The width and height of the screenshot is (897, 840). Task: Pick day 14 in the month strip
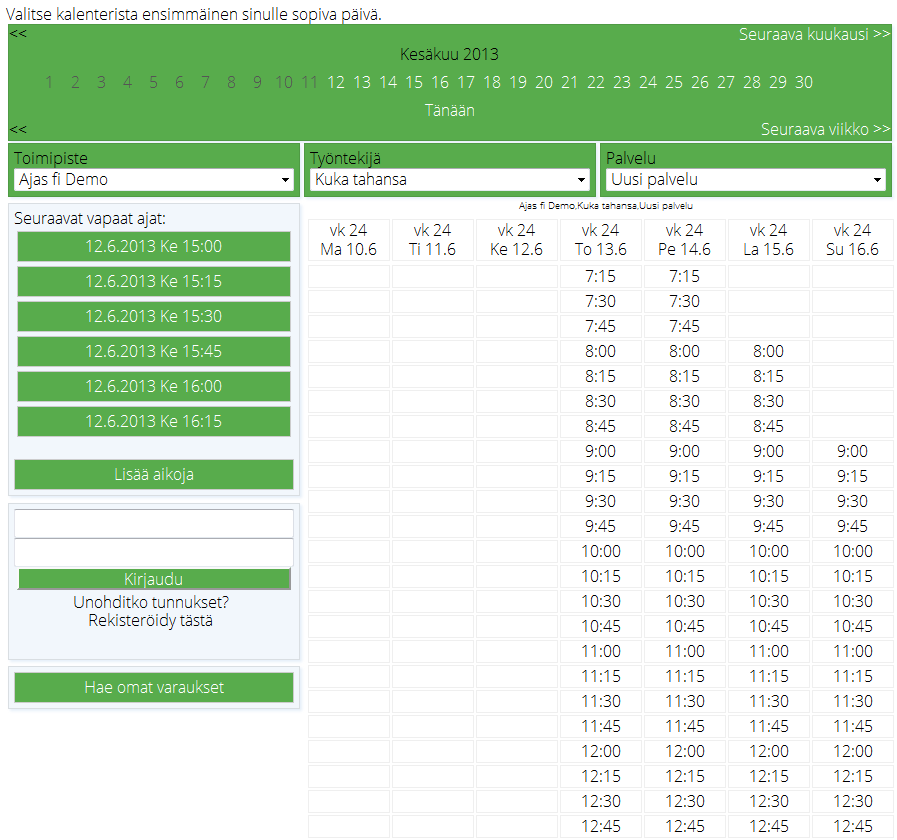click(x=388, y=82)
